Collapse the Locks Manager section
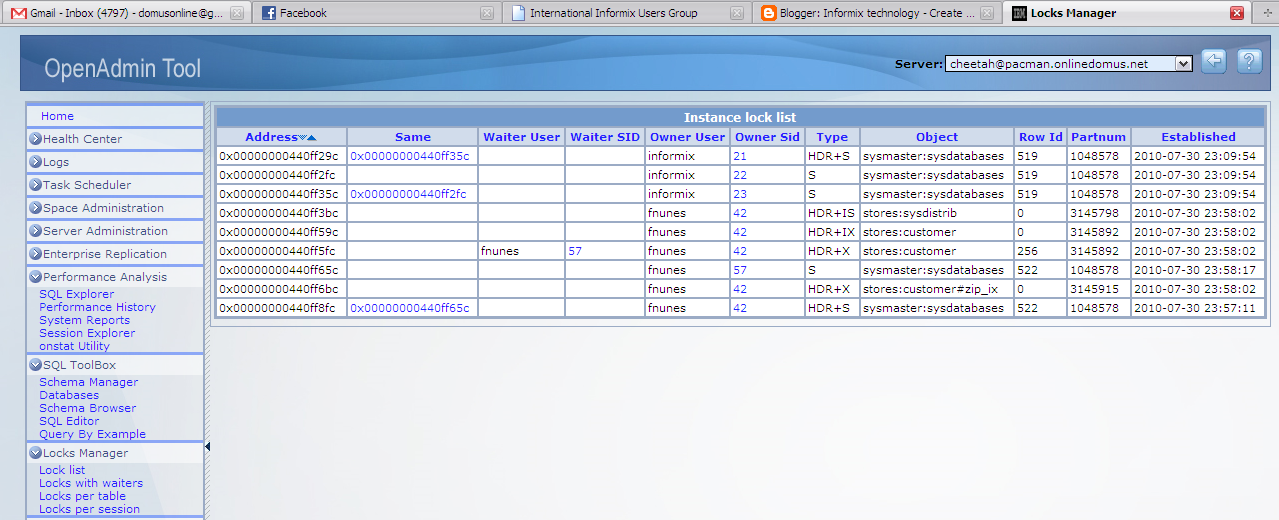 [x=115, y=453]
